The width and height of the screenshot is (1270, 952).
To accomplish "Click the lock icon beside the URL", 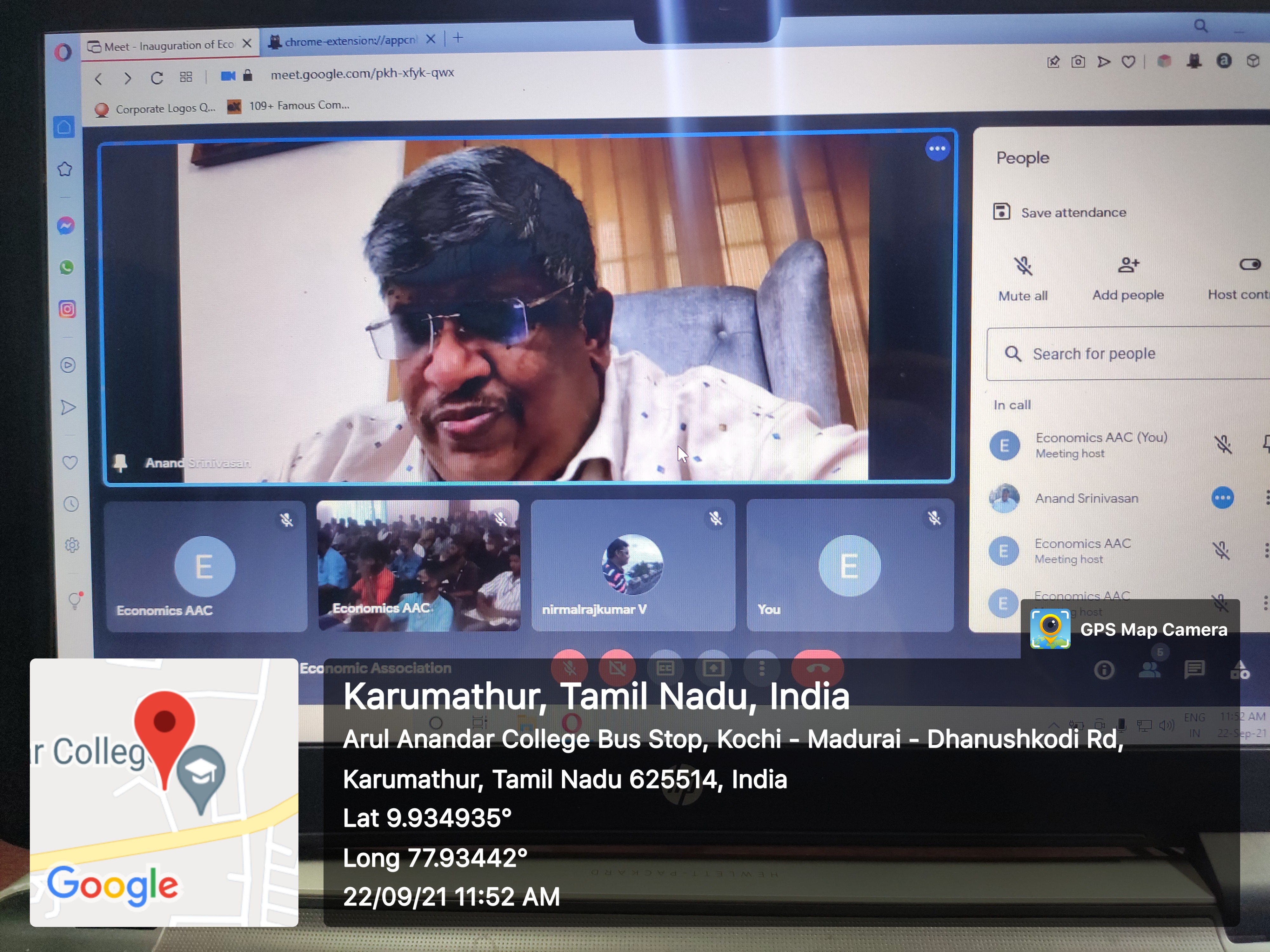I will pos(247,75).
